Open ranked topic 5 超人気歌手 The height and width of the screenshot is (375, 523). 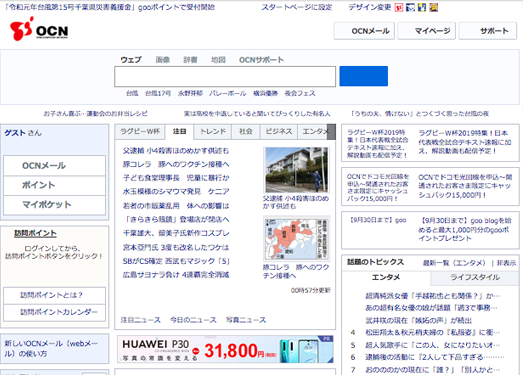pyautogui.click(x=432, y=345)
